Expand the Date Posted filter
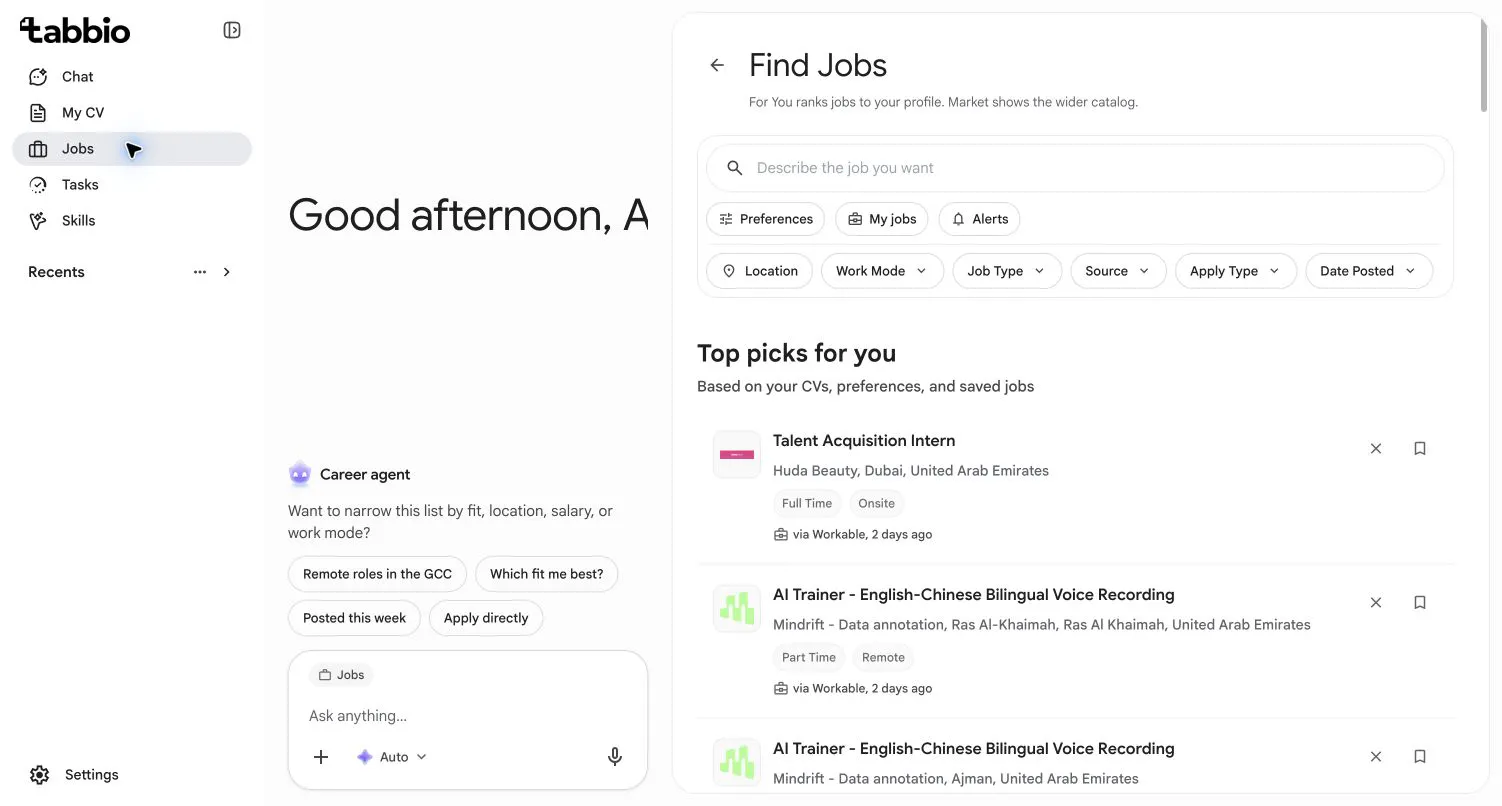The width and height of the screenshot is (1502, 806). 1369,271
